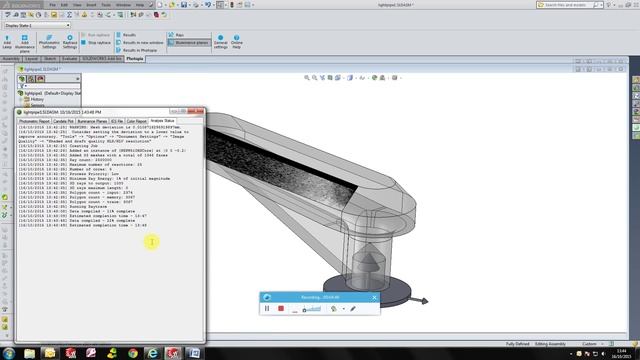This screenshot has width=640, height=360.
Task: Click Apply Scene icon in view toolbar
Action: [x=382, y=78]
